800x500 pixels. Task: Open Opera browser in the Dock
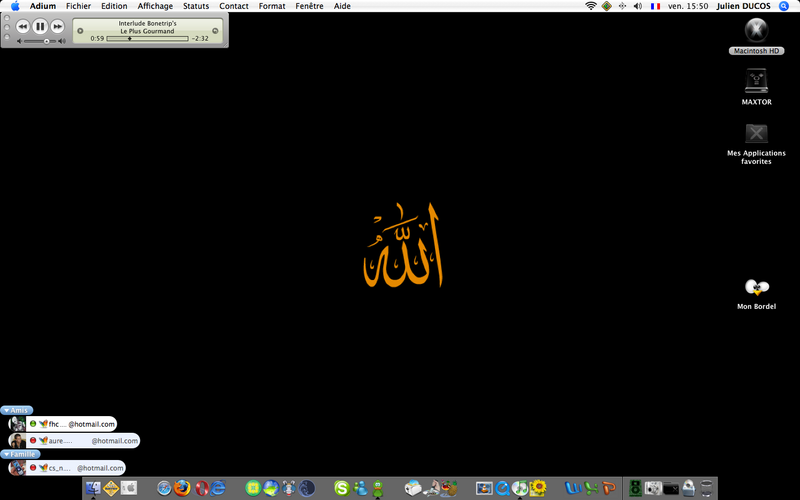click(203, 488)
